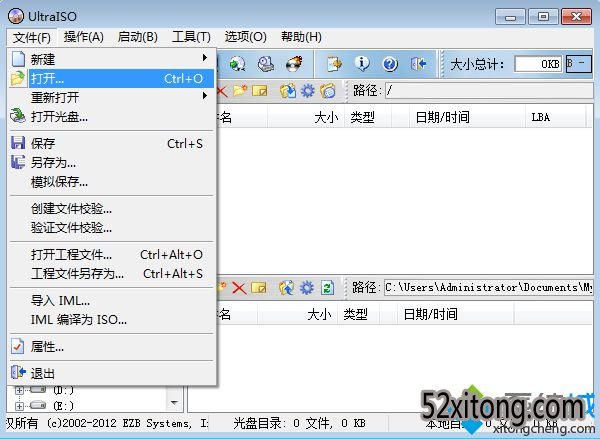The height and width of the screenshot is (439, 600).
Task: Click the document with arrow toolbar icon
Action: coord(334,64)
